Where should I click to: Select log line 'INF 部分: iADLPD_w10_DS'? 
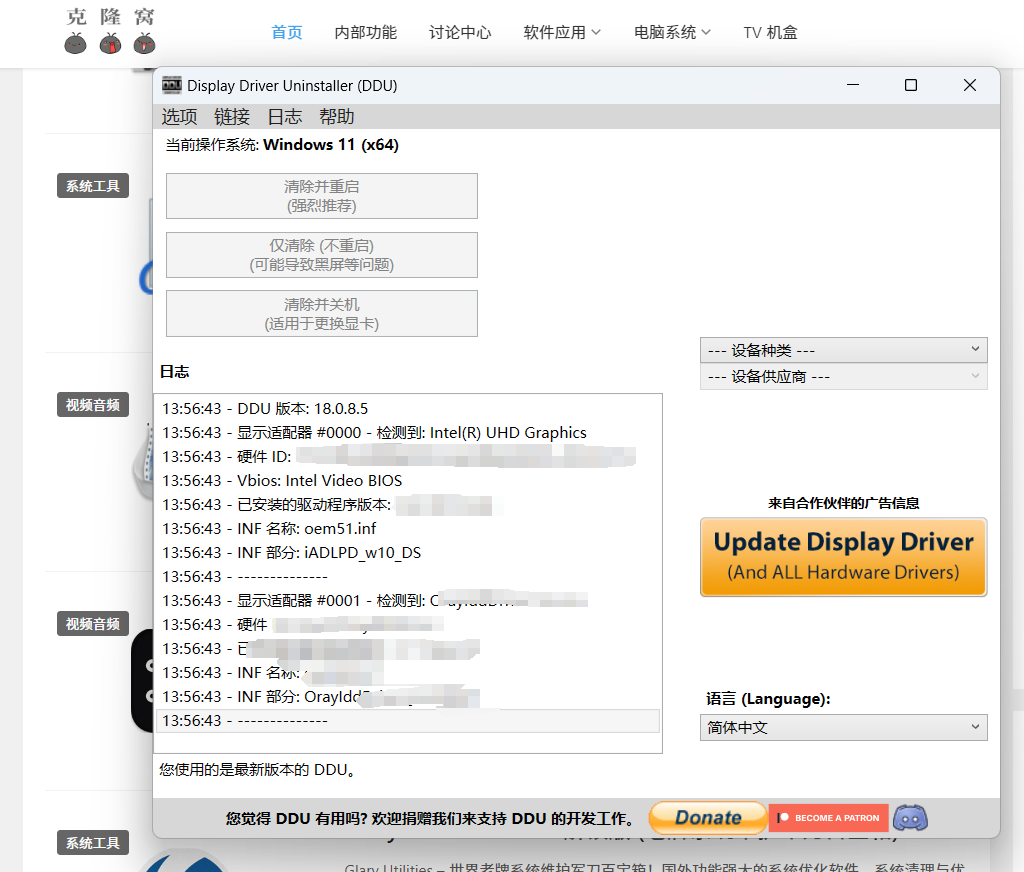pos(408,553)
